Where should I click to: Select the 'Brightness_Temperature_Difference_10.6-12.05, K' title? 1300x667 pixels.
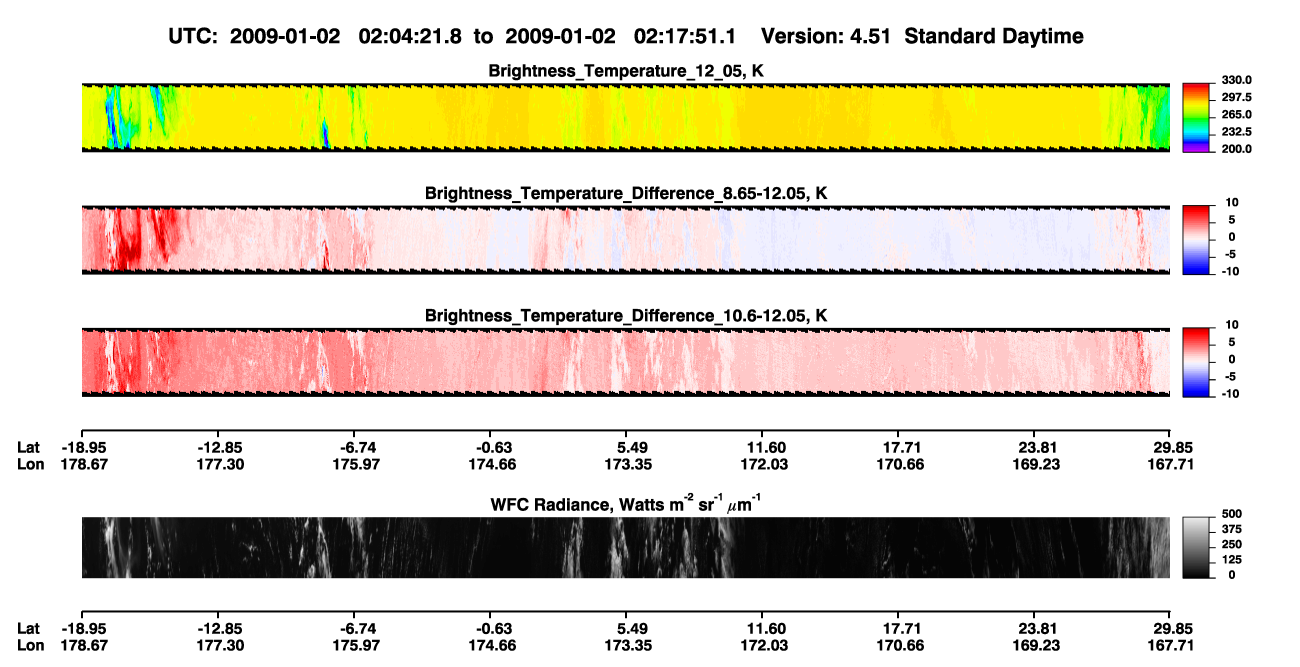coord(626,316)
